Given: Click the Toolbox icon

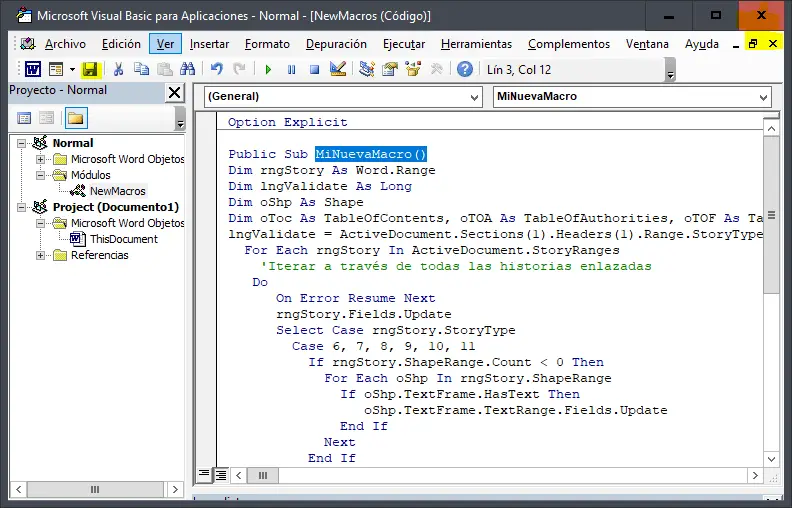Looking at the screenshot, I should pyautogui.click(x=436, y=69).
